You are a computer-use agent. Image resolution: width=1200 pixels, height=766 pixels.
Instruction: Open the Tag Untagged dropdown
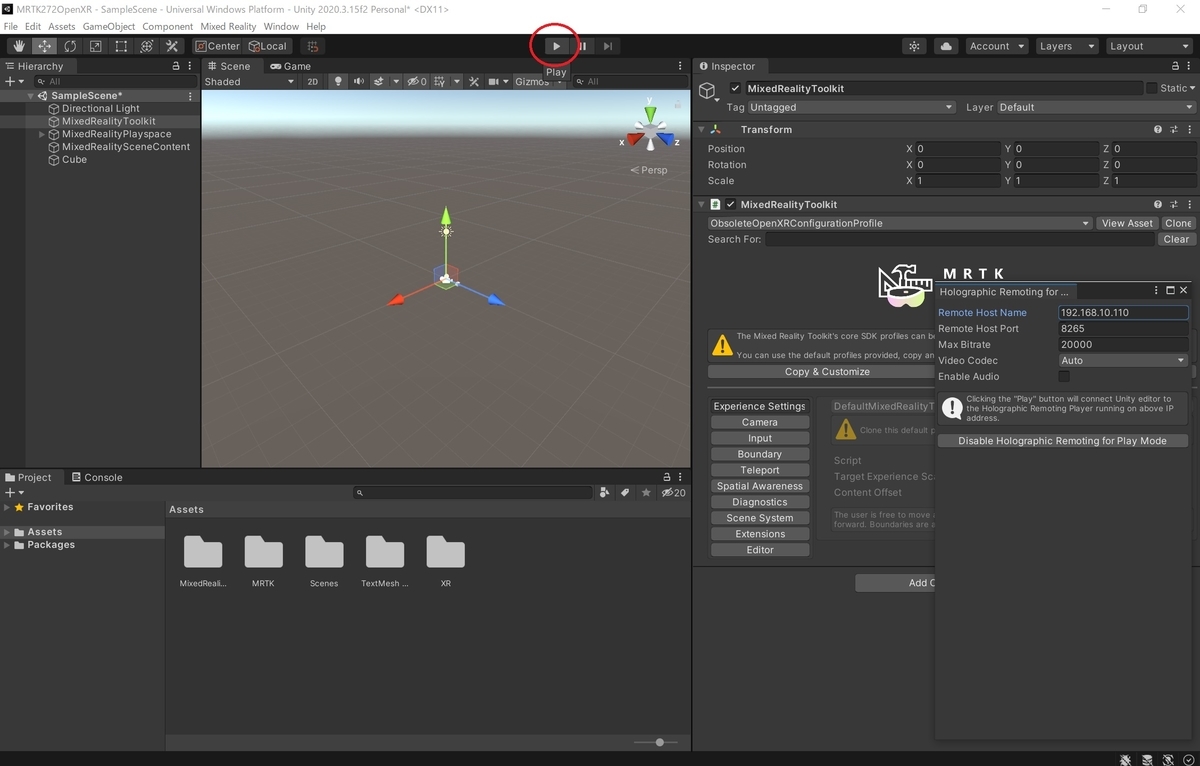[852, 107]
